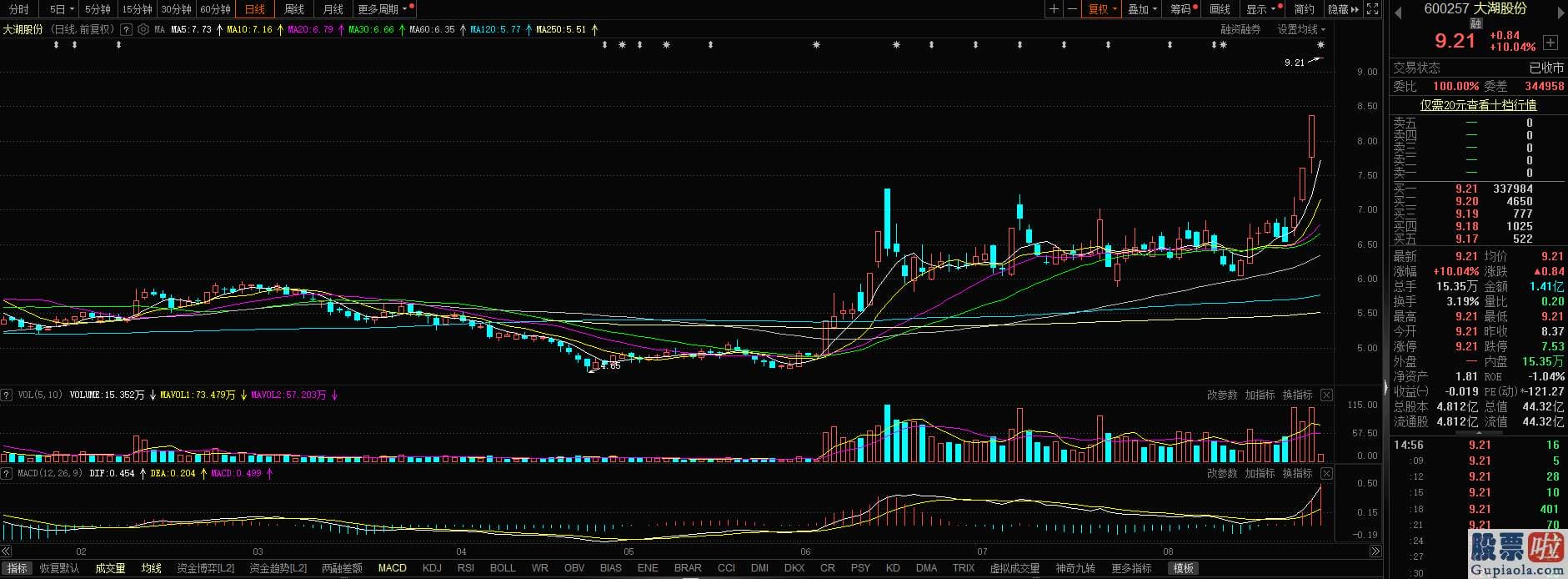Expand 更多周期 dropdown
This screenshot has height=579, width=1568.
383,9
